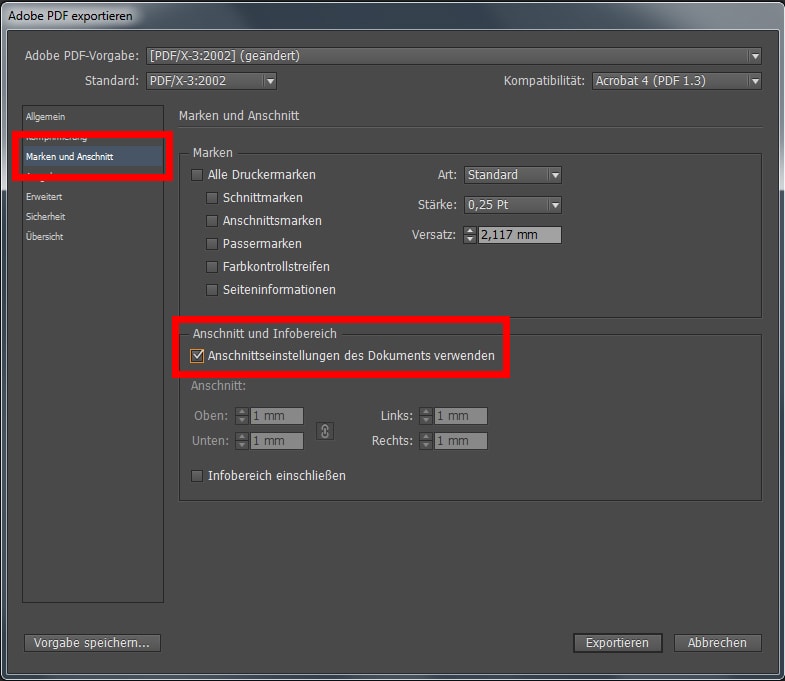Open the Kompatibilität dropdown
Screen dimensions: 785x681
[x=676, y=81]
